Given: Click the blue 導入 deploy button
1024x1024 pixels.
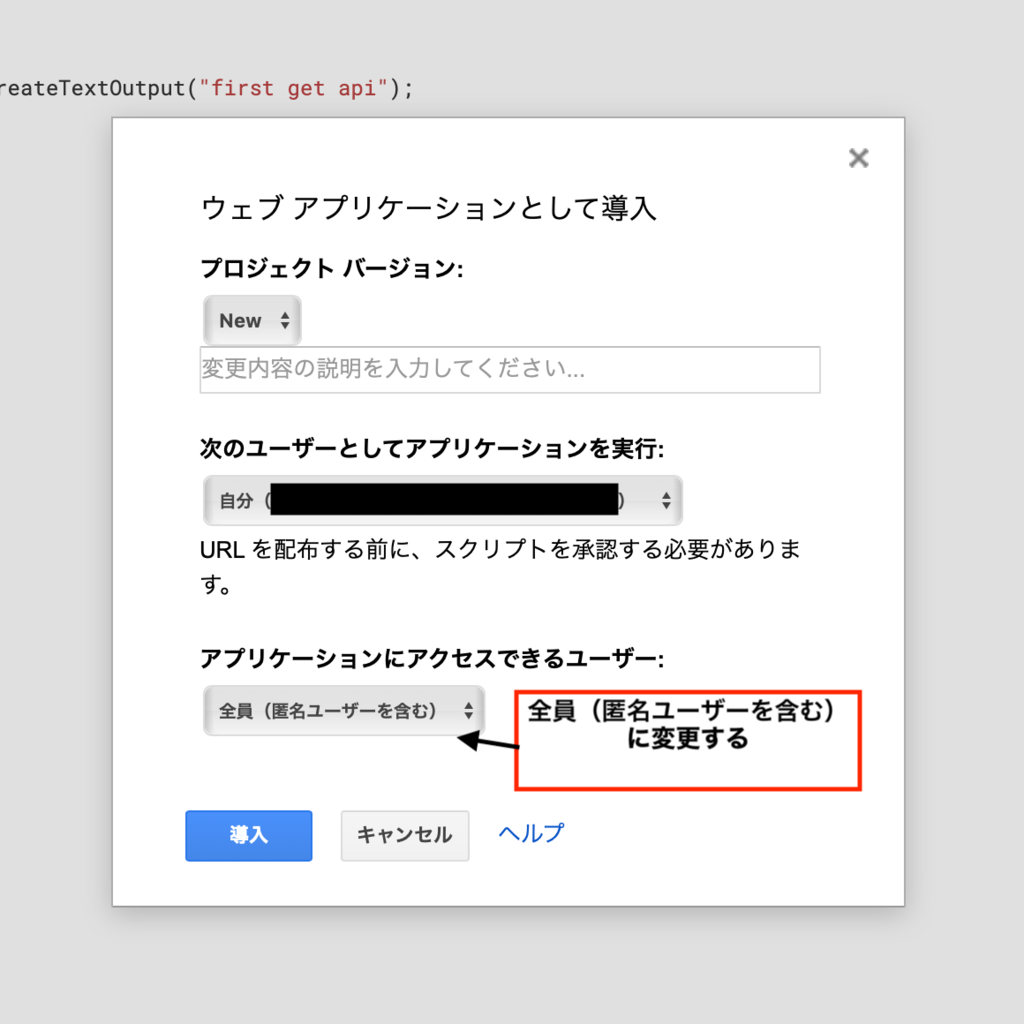Looking at the screenshot, I should (249, 835).
